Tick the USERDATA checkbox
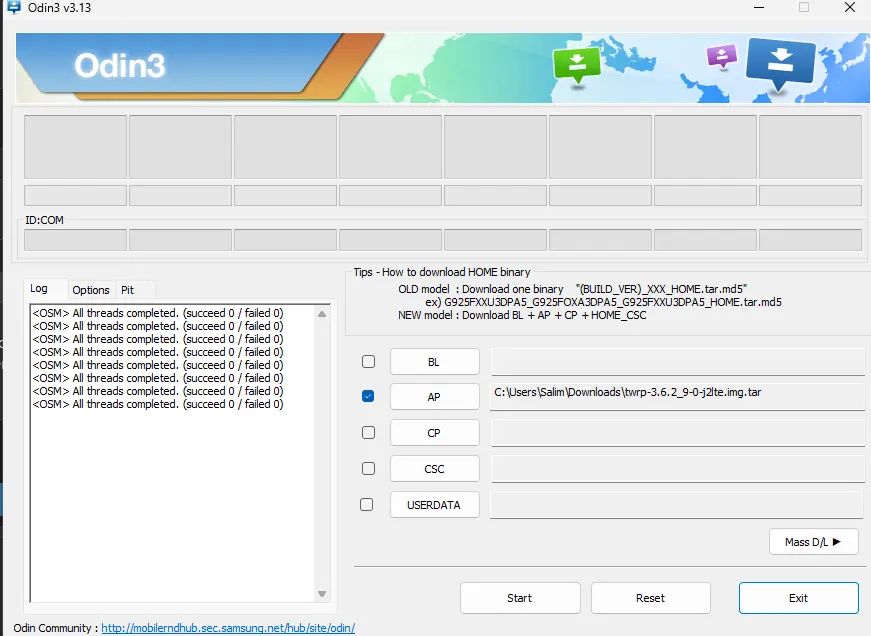871x636 pixels. pyautogui.click(x=367, y=504)
